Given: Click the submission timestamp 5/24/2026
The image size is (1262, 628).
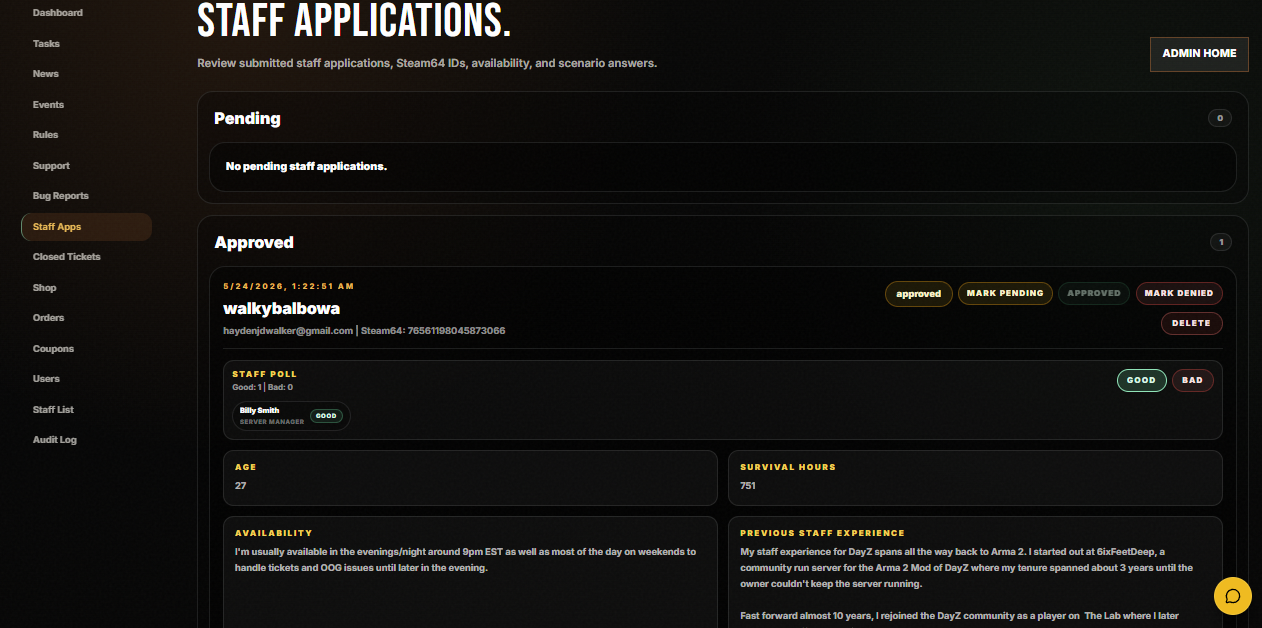Looking at the screenshot, I should 289,287.
